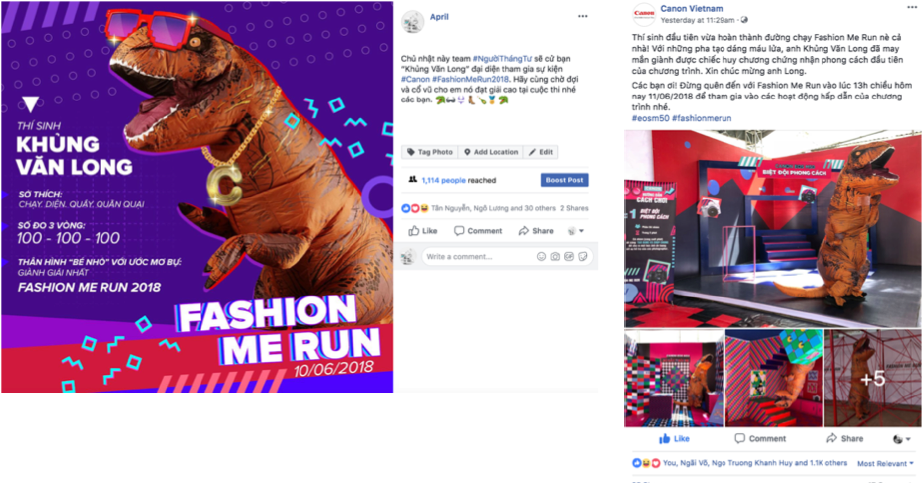Like April's post with thumbs-up

pyautogui.click(x=423, y=231)
